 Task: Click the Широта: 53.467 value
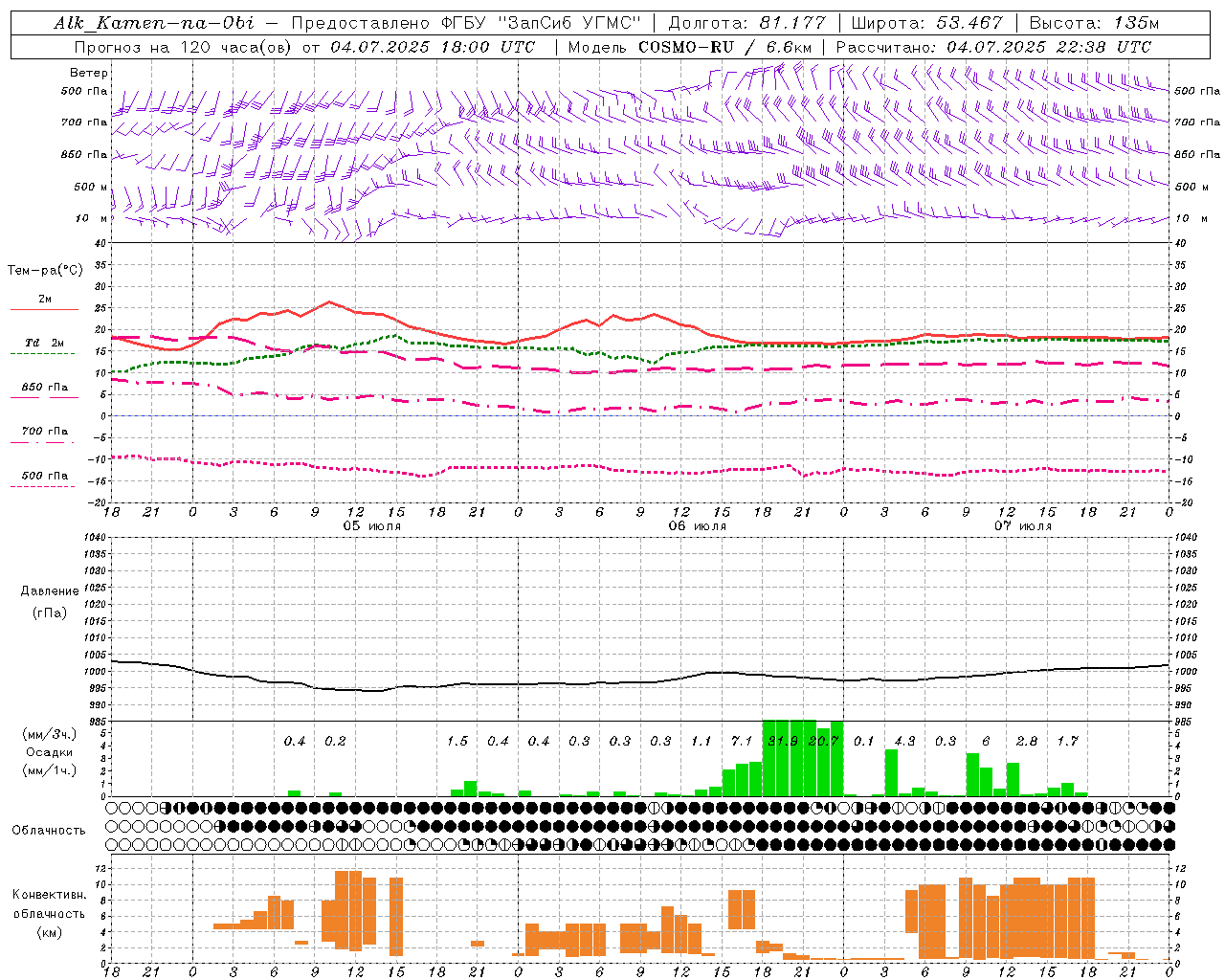926,23
